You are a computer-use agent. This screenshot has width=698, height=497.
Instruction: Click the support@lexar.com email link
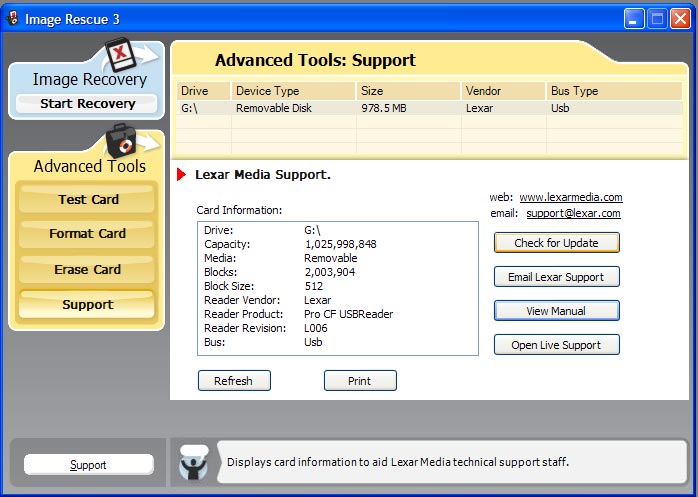pyautogui.click(x=573, y=213)
